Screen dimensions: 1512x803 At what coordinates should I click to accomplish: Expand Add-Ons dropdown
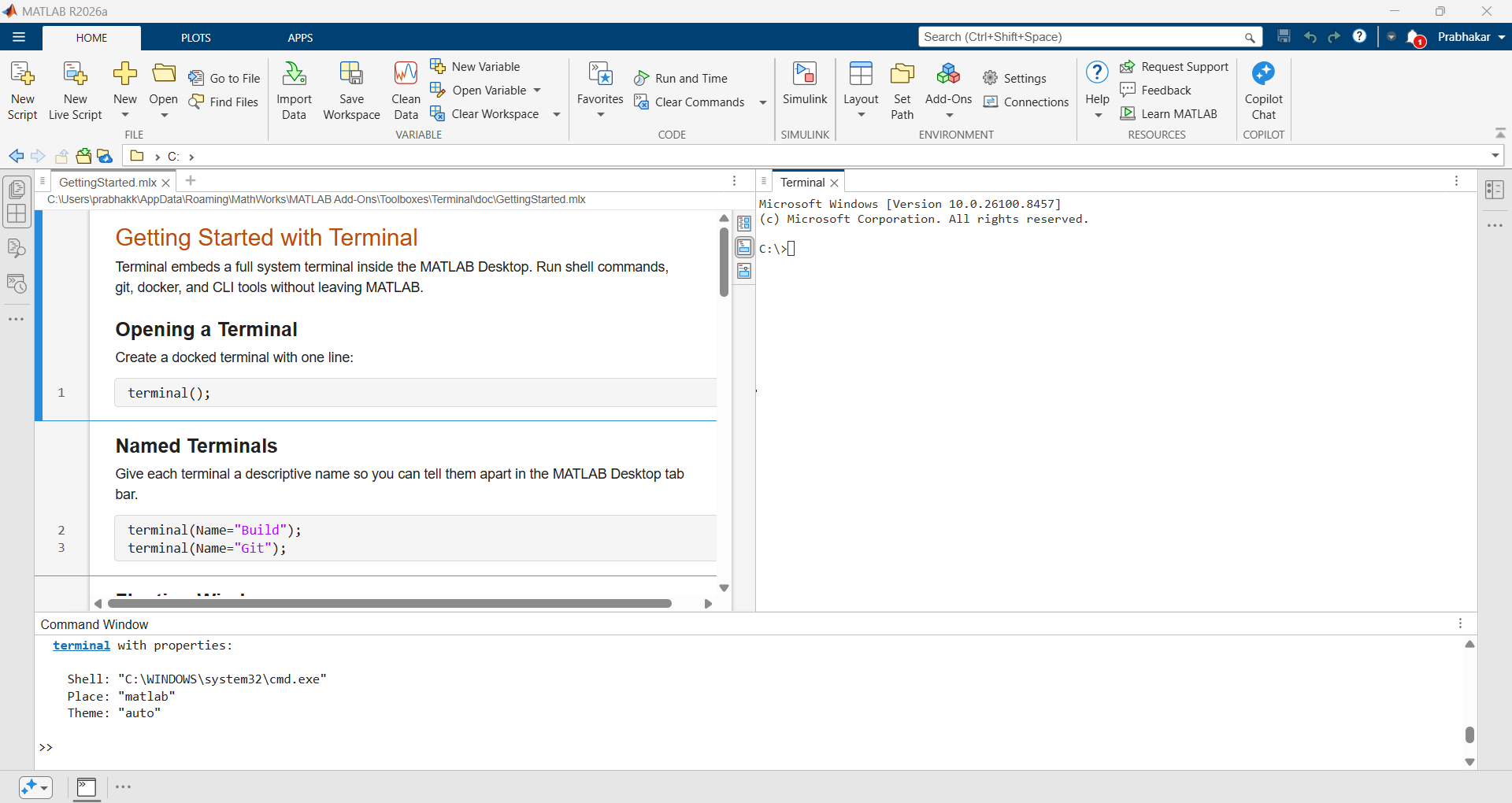tap(949, 115)
